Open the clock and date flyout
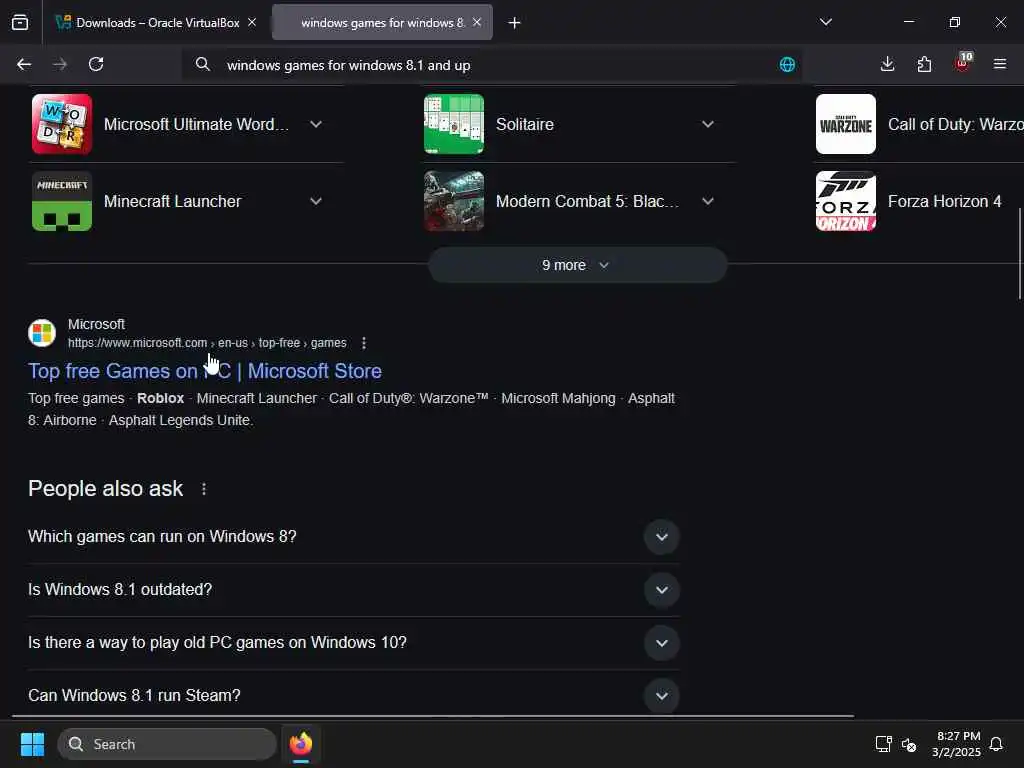 [x=957, y=744]
